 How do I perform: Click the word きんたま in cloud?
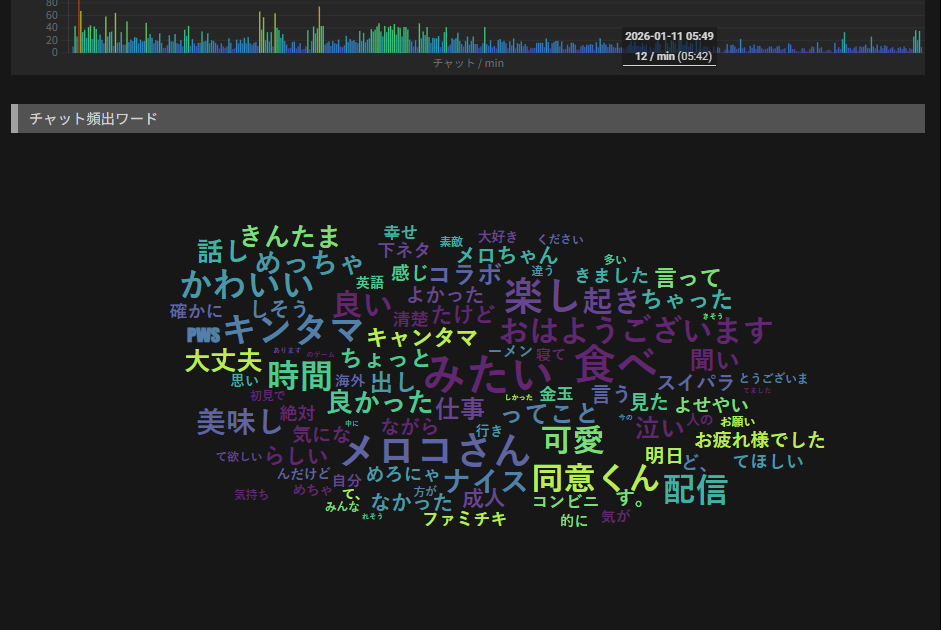pos(290,236)
